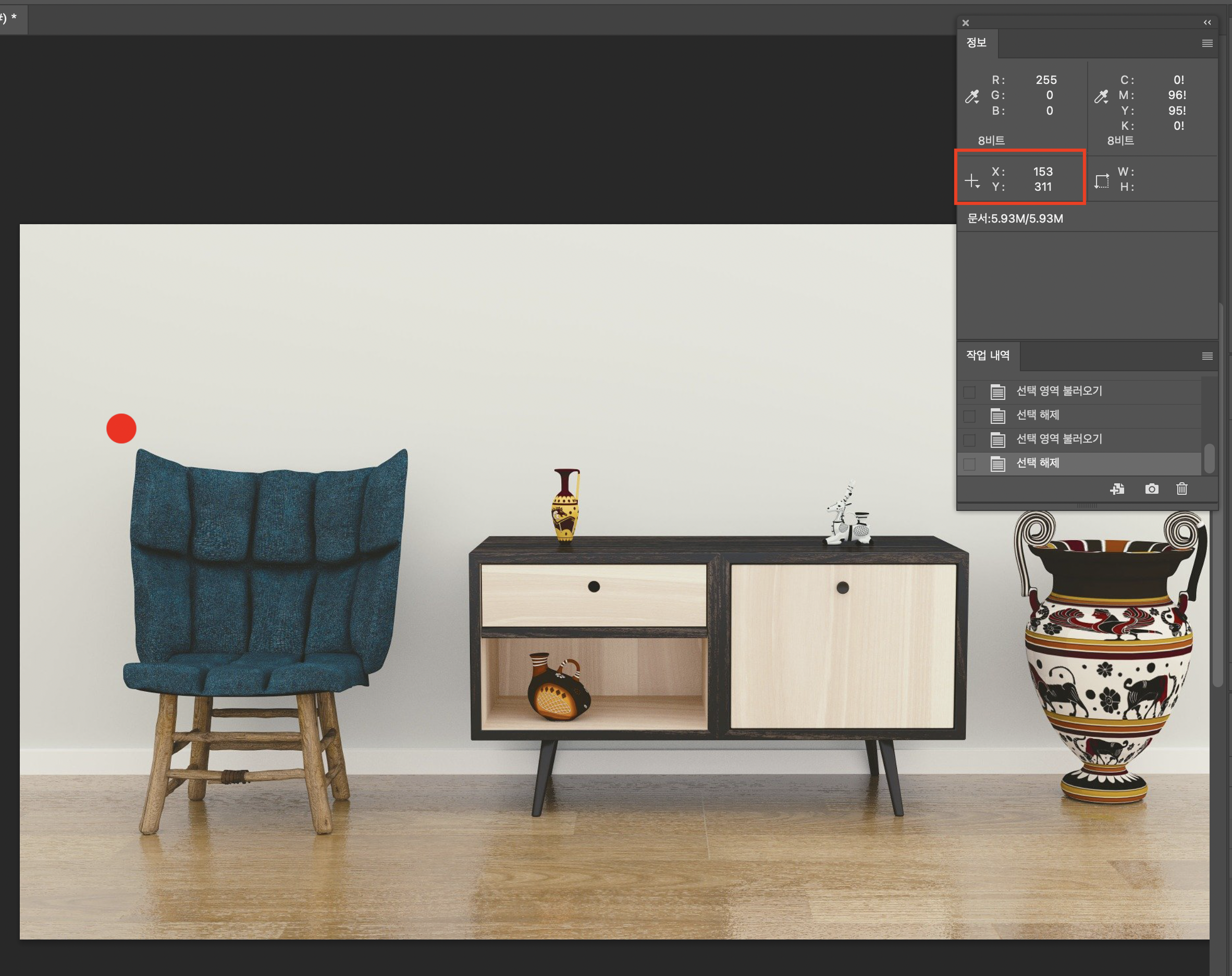Click the RGB eyedropper options icon
Screen dimensions: 1232x976
[972, 96]
